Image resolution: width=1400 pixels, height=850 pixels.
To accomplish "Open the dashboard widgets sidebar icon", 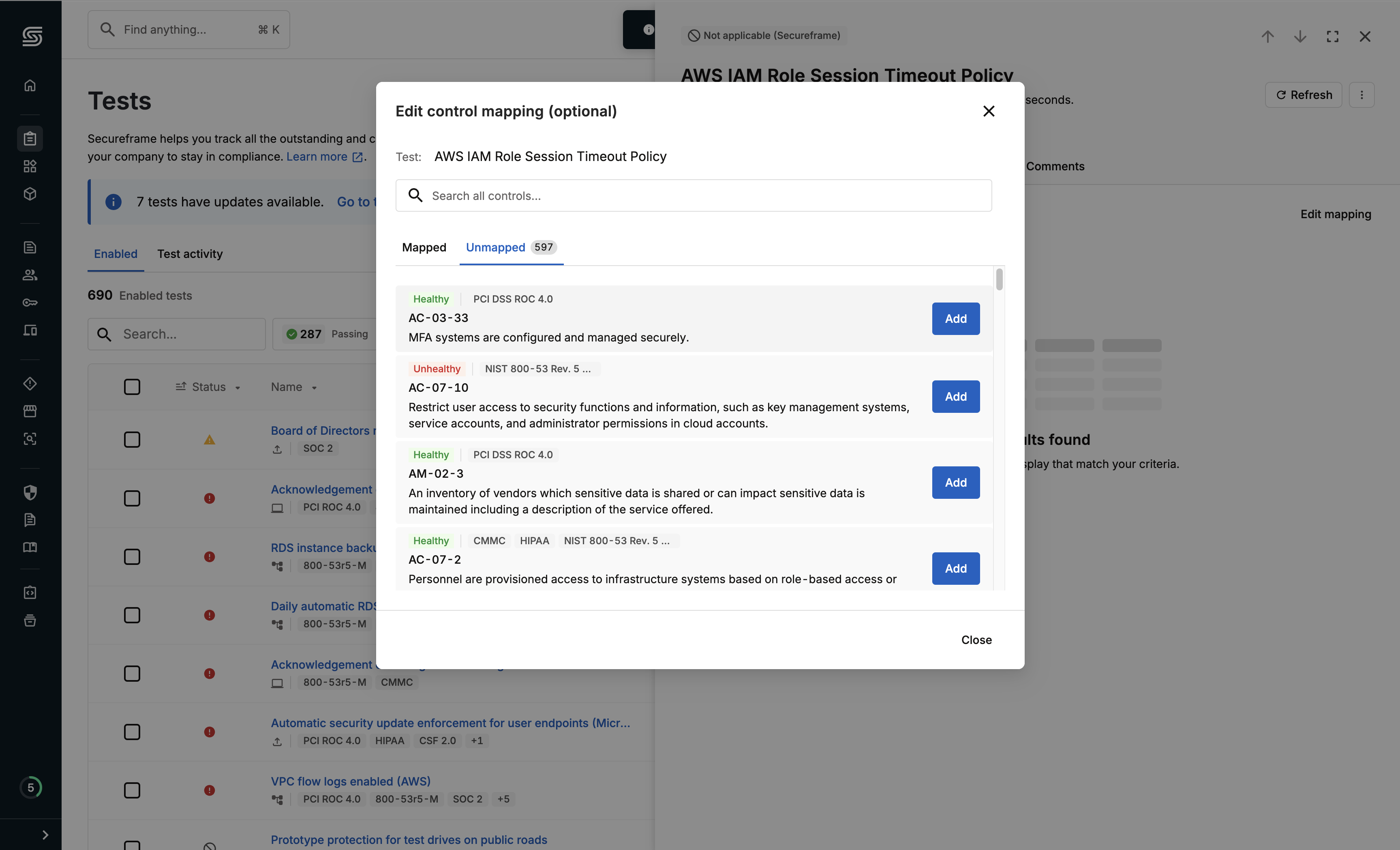I will click(30, 166).
